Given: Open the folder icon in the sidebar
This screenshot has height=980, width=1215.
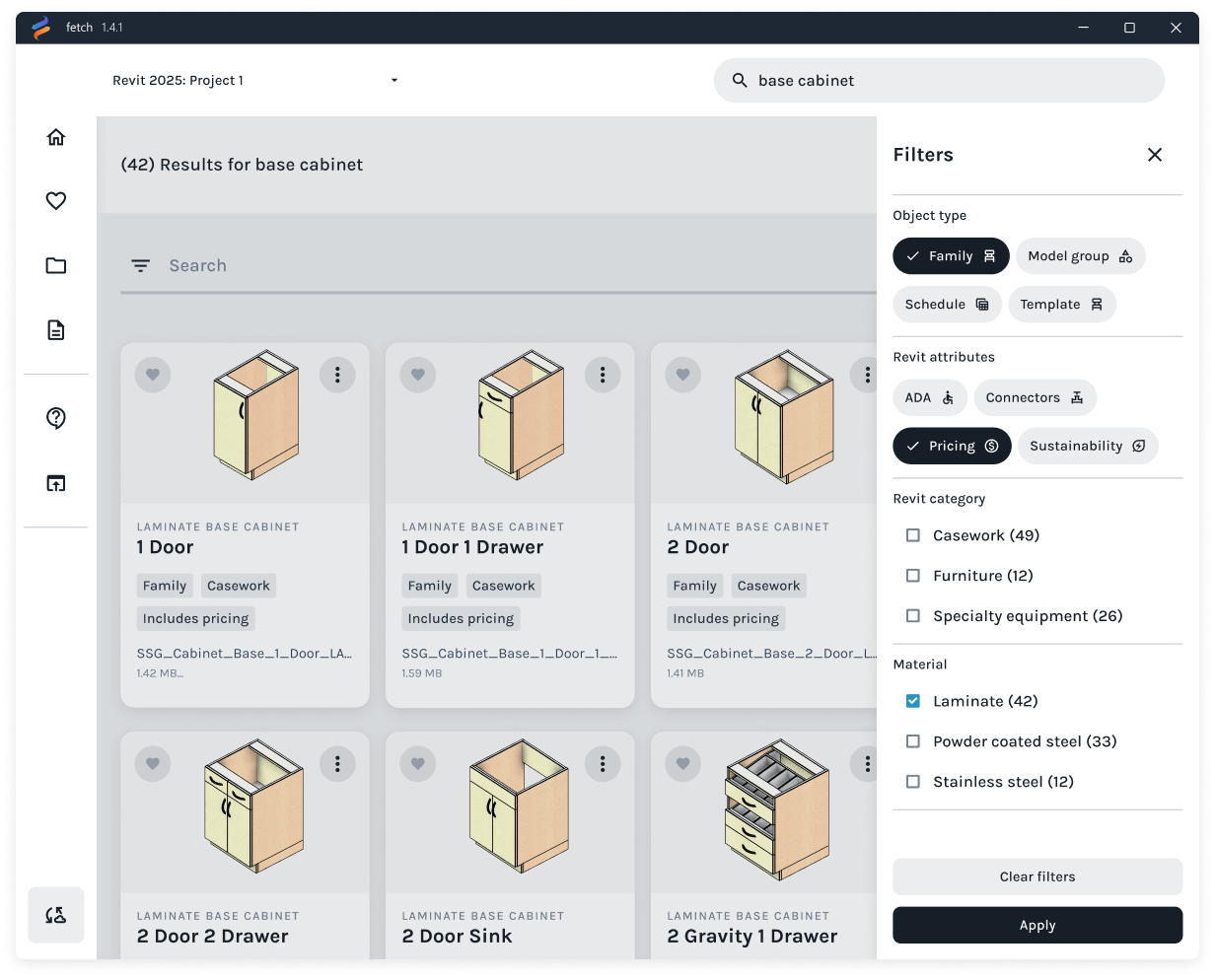Looking at the screenshot, I should coord(56,265).
